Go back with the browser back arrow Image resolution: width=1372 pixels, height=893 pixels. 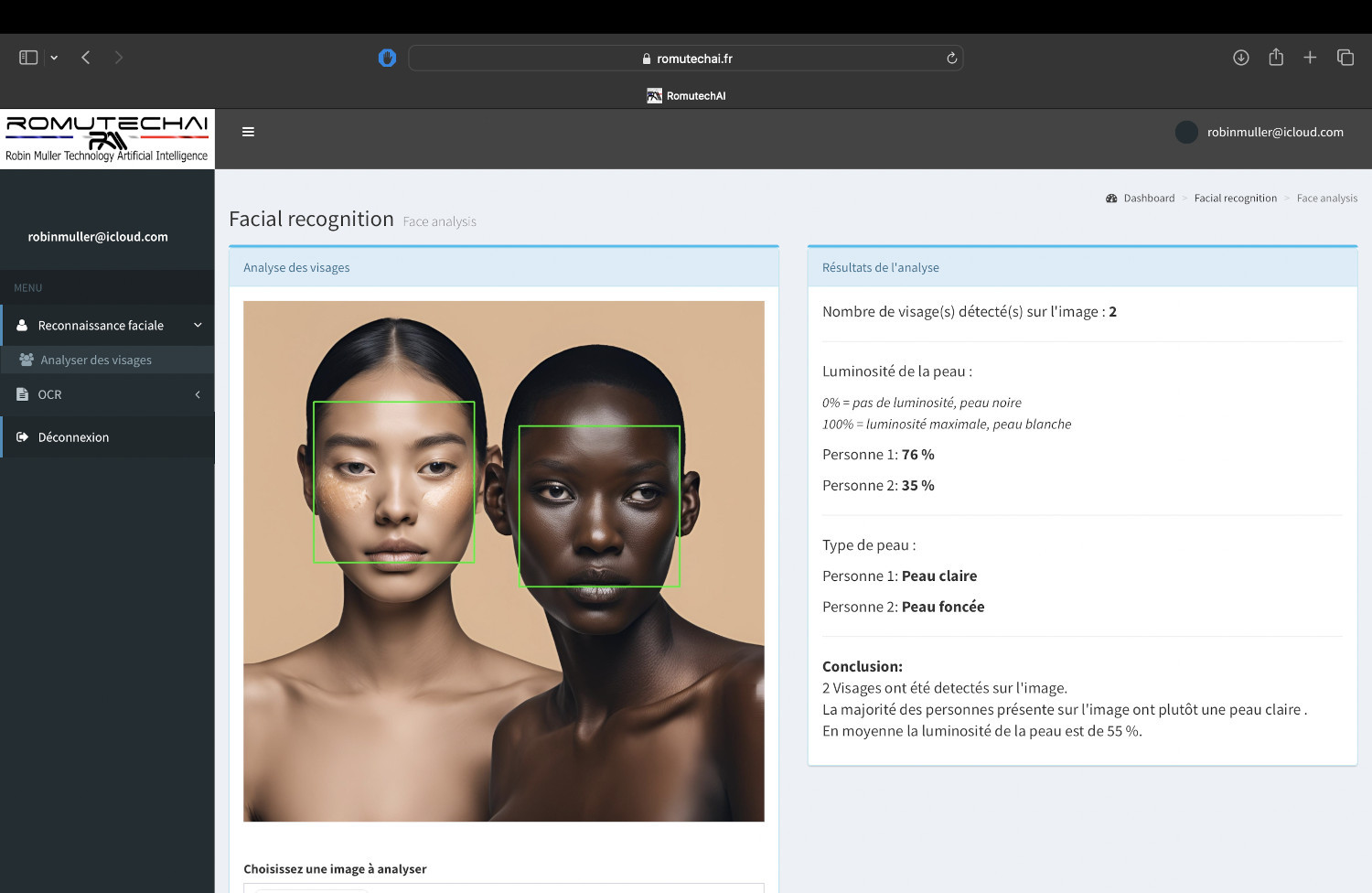click(86, 58)
